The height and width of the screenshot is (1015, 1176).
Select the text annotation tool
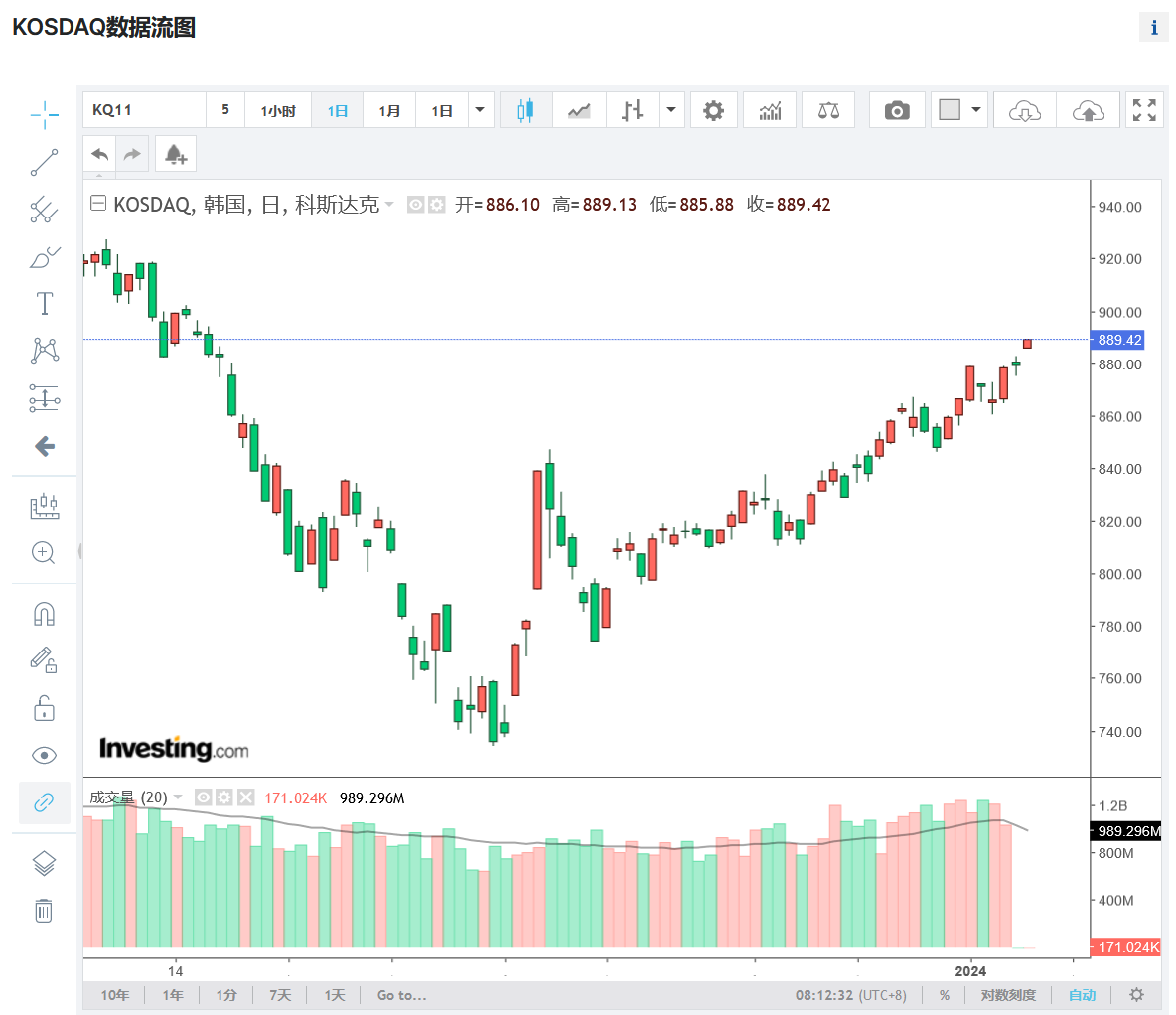click(44, 303)
